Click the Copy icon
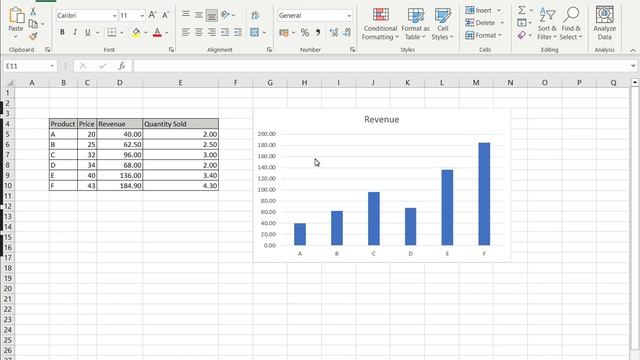Screen dimensions: 640x360 click(33, 24)
